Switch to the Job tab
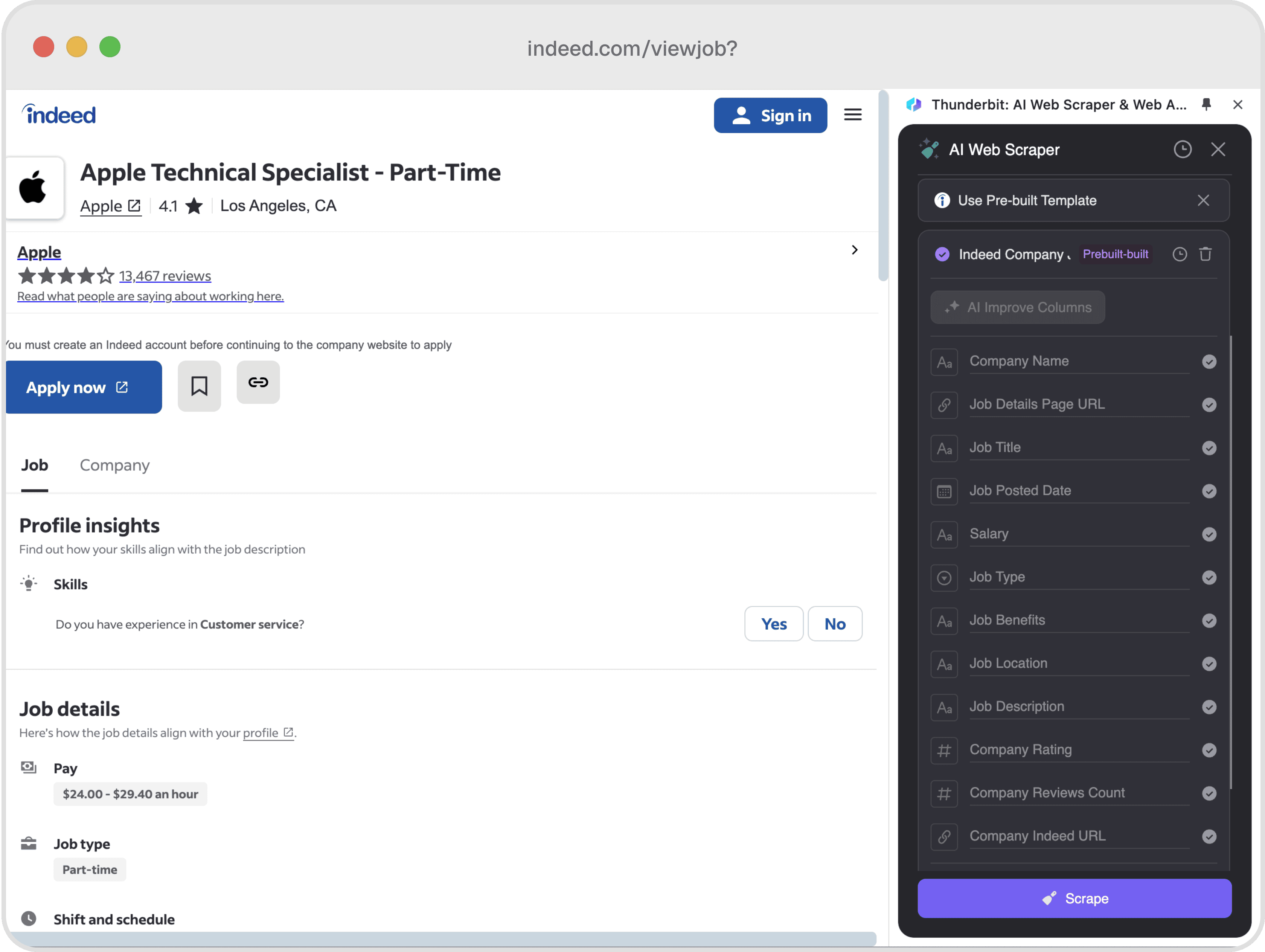1265x952 pixels. [34, 465]
